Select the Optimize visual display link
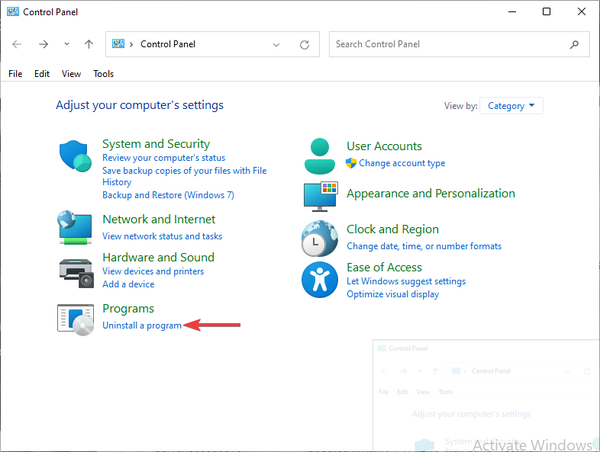 392,294
